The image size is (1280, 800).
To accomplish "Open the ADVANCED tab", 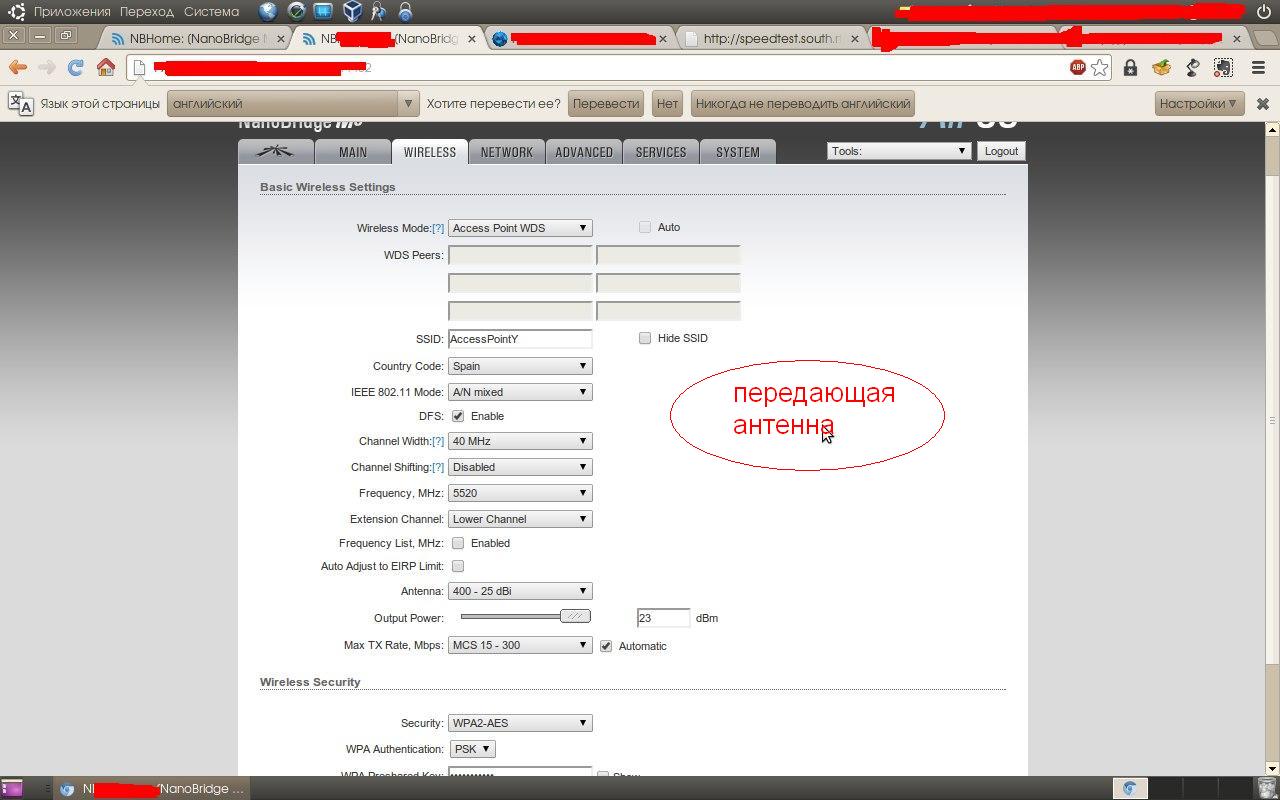I will 584,152.
